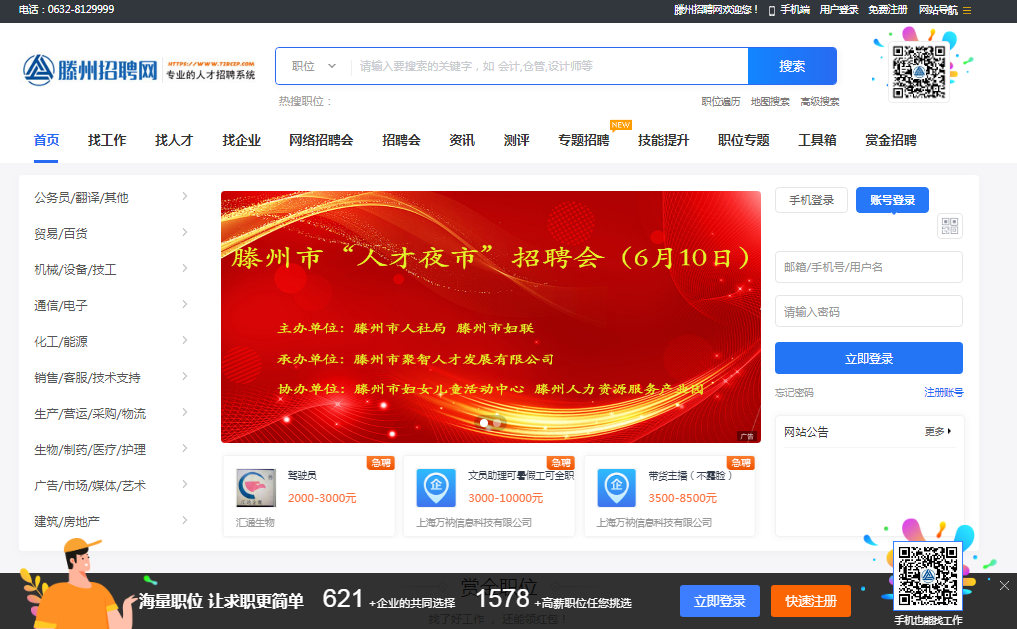Open the 注册账号 link

pyautogui.click(x=944, y=392)
